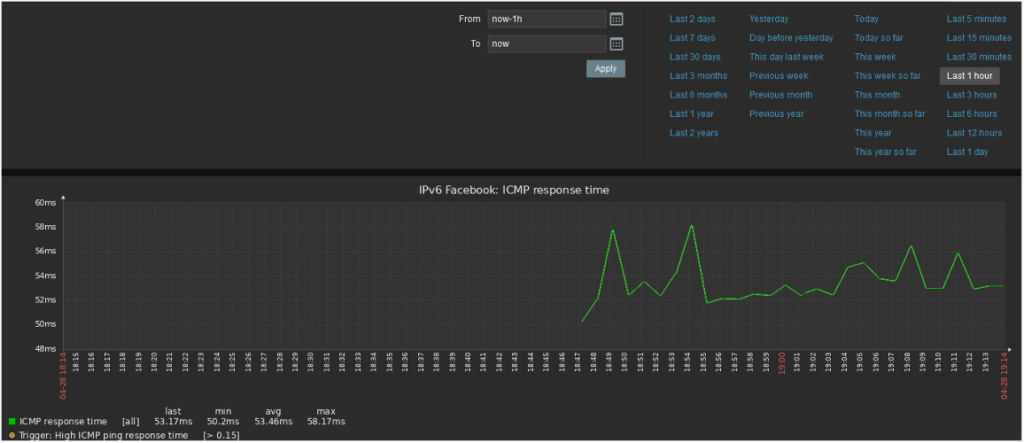1024x443 pixels.
Task: Select the Last 1 day range
Action: pyautogui.click(x=967, y=152)
